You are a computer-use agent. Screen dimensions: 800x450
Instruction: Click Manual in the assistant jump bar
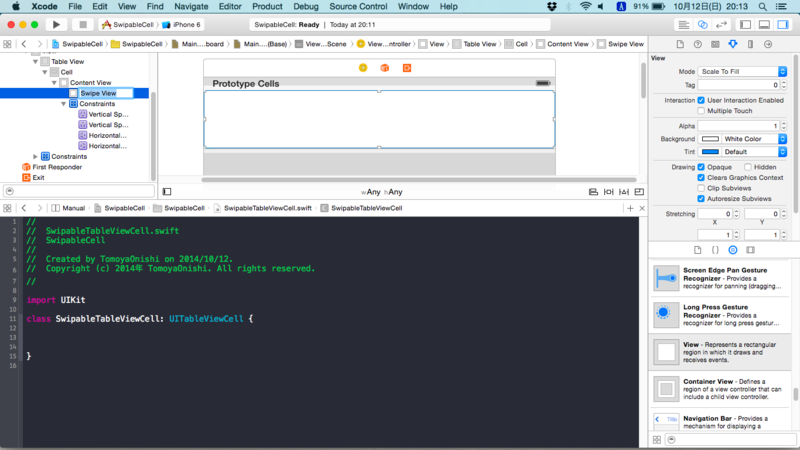pos(68,208)
